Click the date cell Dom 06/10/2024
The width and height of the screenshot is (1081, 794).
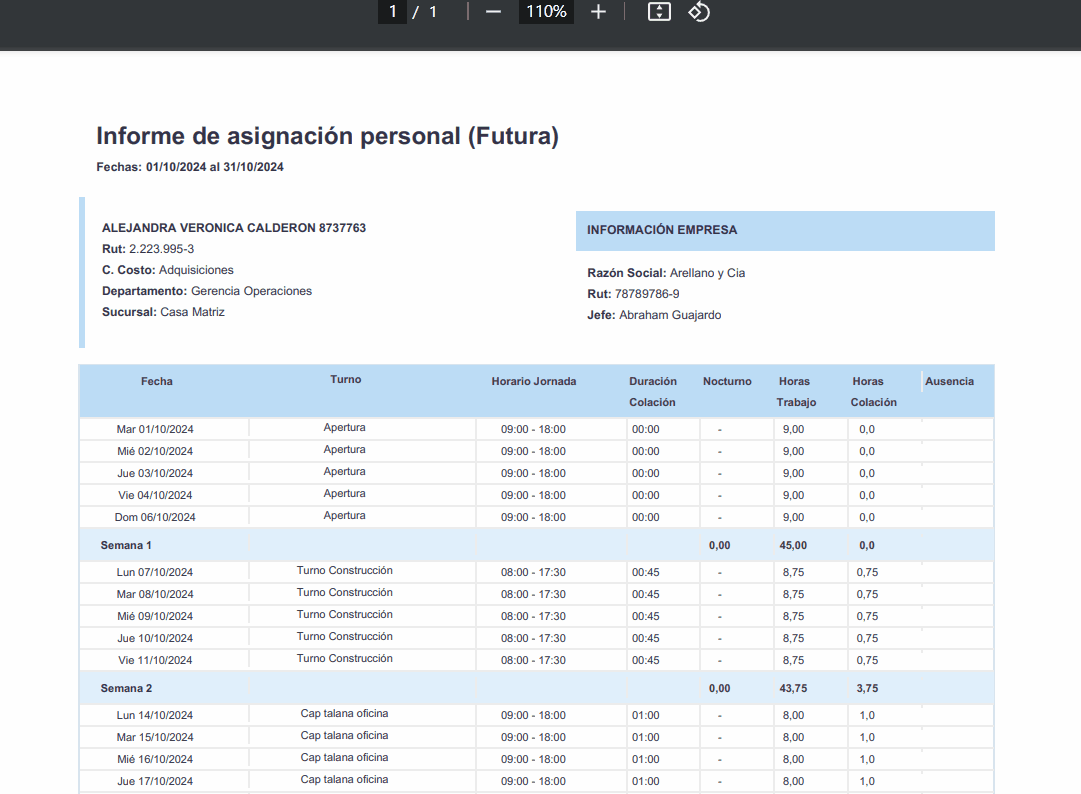(x=155, y=518)
